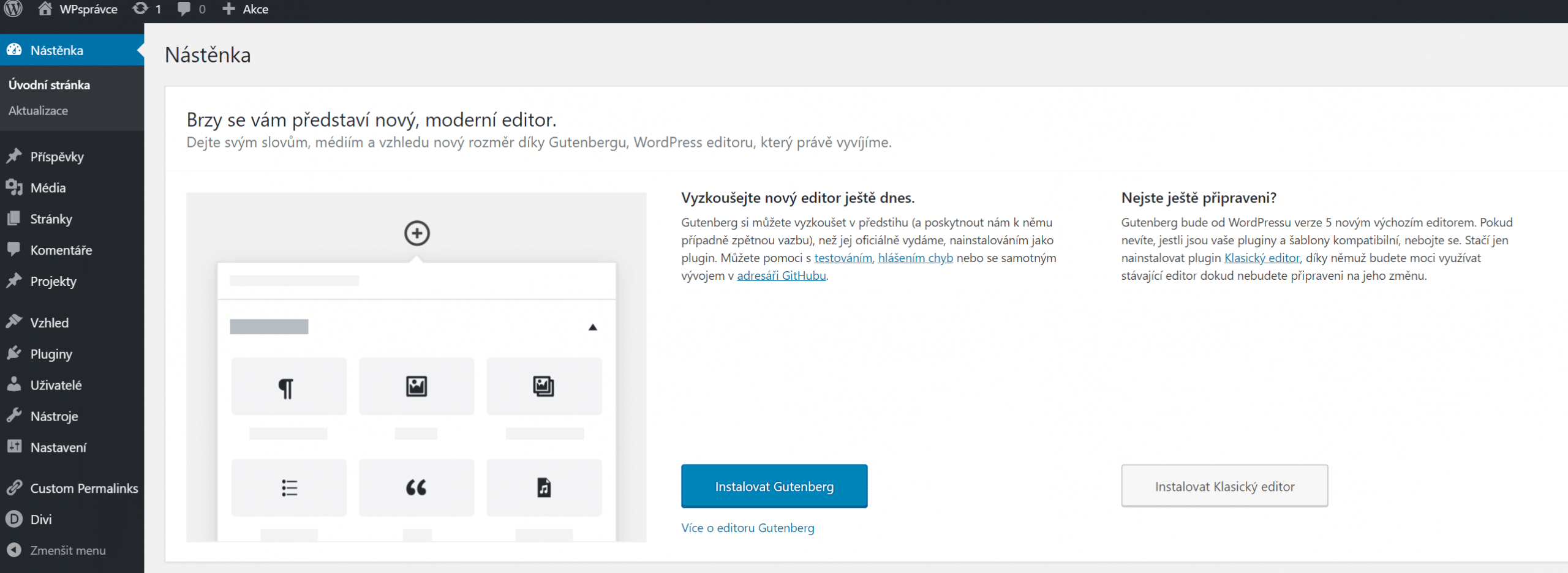Open the Pluginy menu label

[x=51, y=354]
